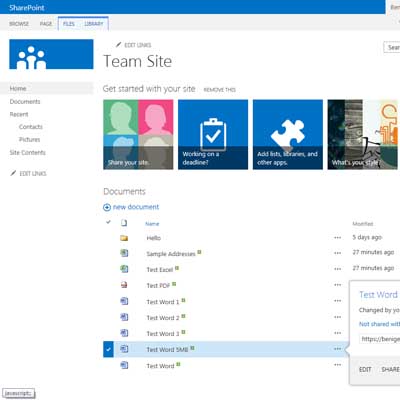Click the file type column header icon

point(124,223)
